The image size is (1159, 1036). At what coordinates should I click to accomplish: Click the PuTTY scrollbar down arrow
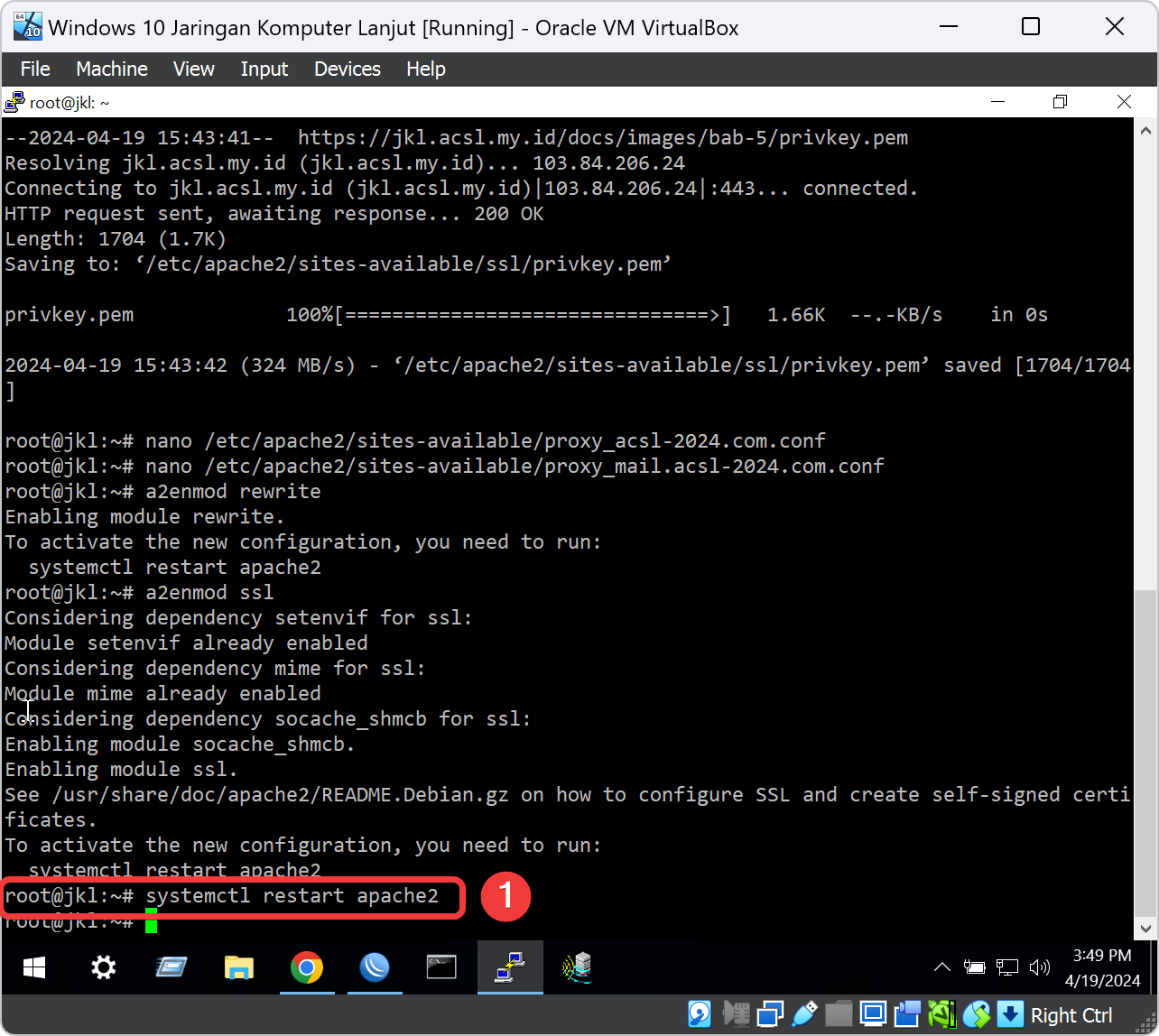tap(1145, 928)
